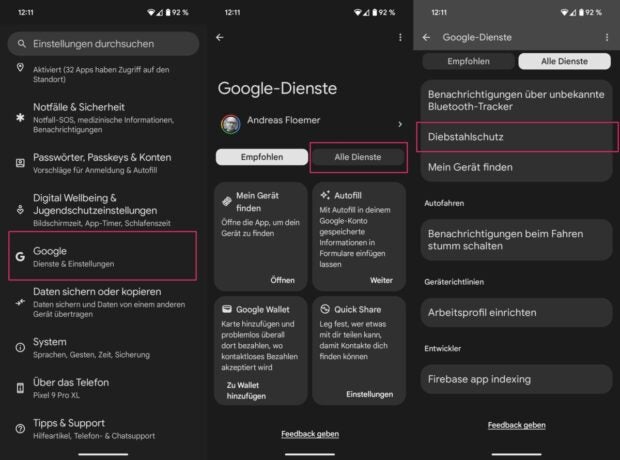Image resolution: width=620 pixels, height=460 pixels.
Task: Open Firebase app indexing entry
Action: pyautogui.click(x=516, y=379)
